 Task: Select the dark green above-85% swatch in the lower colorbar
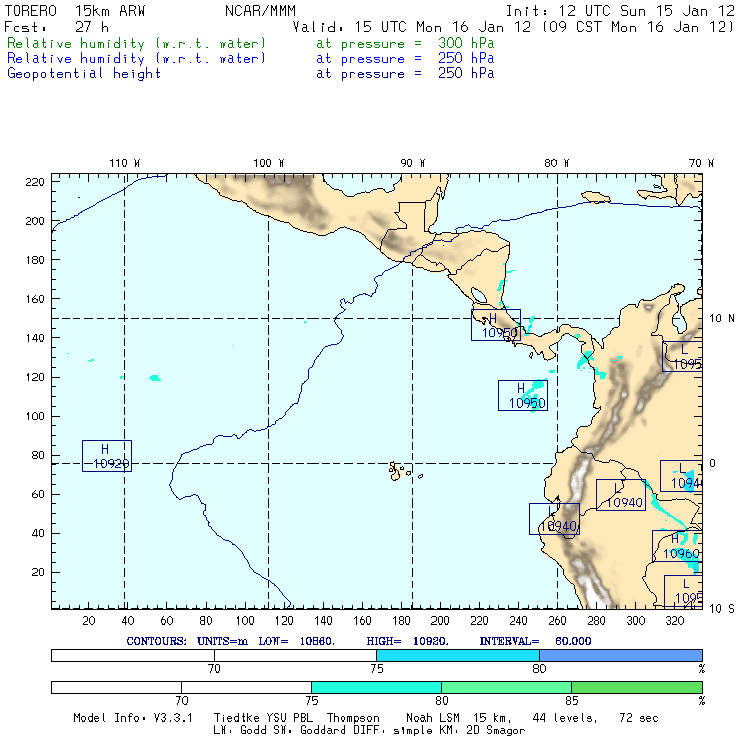637,687
